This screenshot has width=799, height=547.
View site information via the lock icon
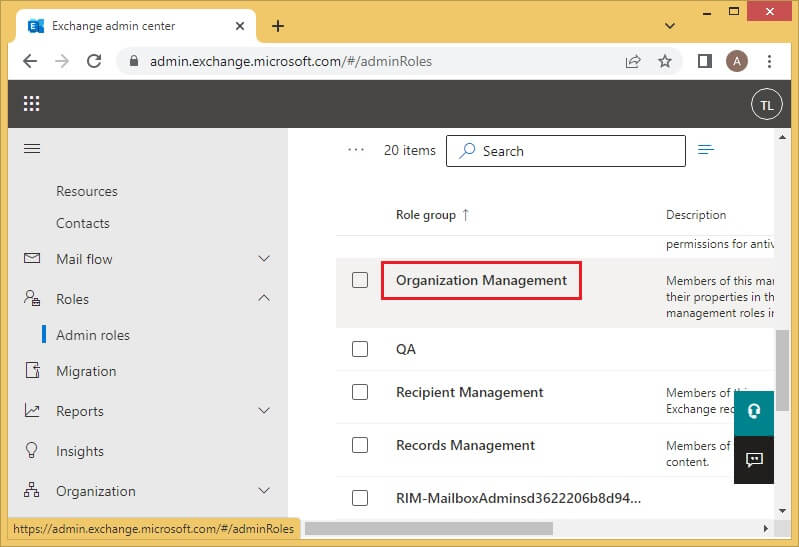(x=134, y=61)
